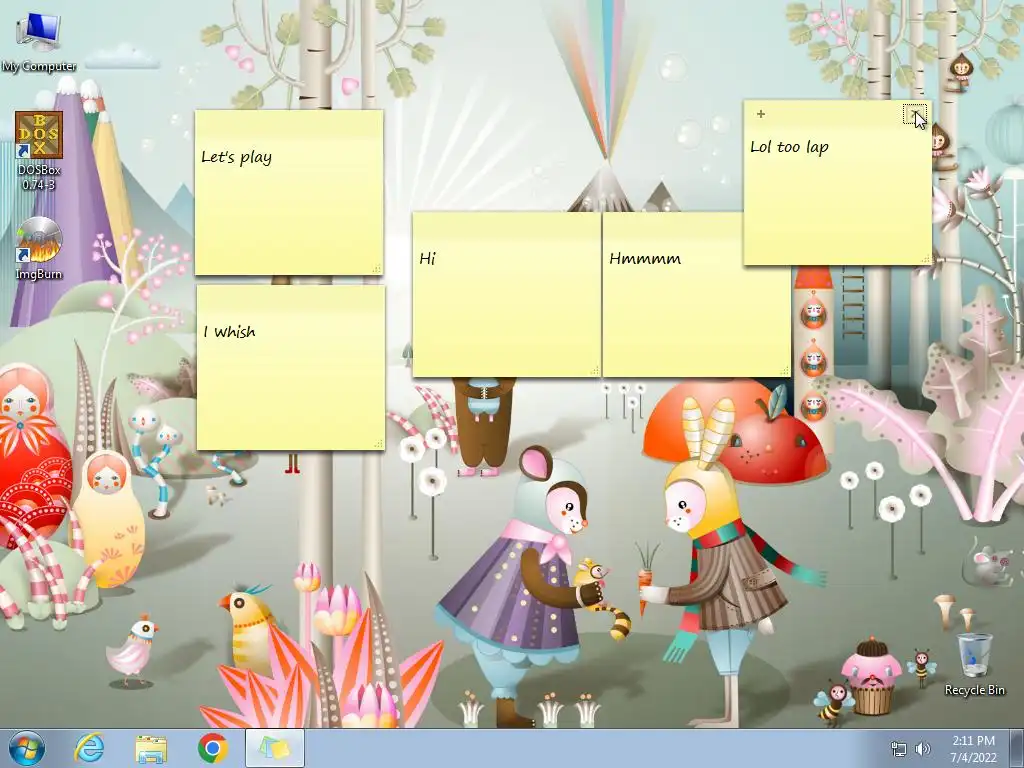Viewport: 1024px width, 768px height.
Task: Open the Recycle Bin icon
Action: point(974,663)
